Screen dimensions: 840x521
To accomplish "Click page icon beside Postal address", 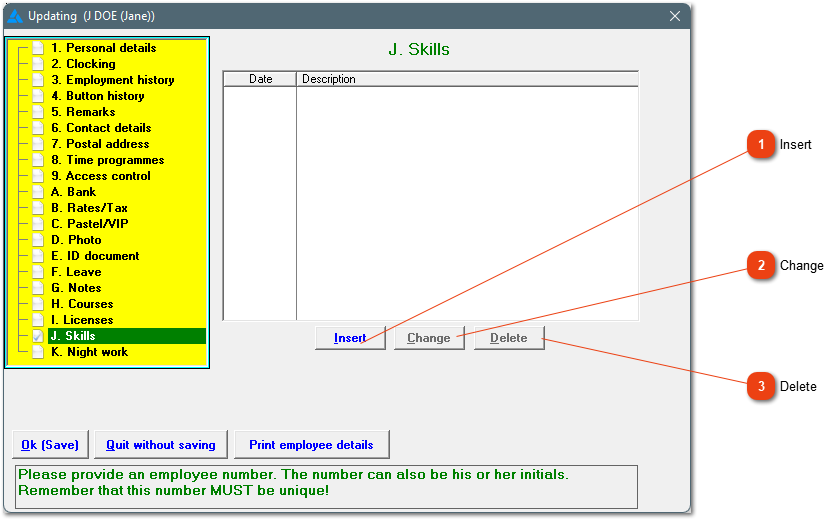I will (38, 145).
